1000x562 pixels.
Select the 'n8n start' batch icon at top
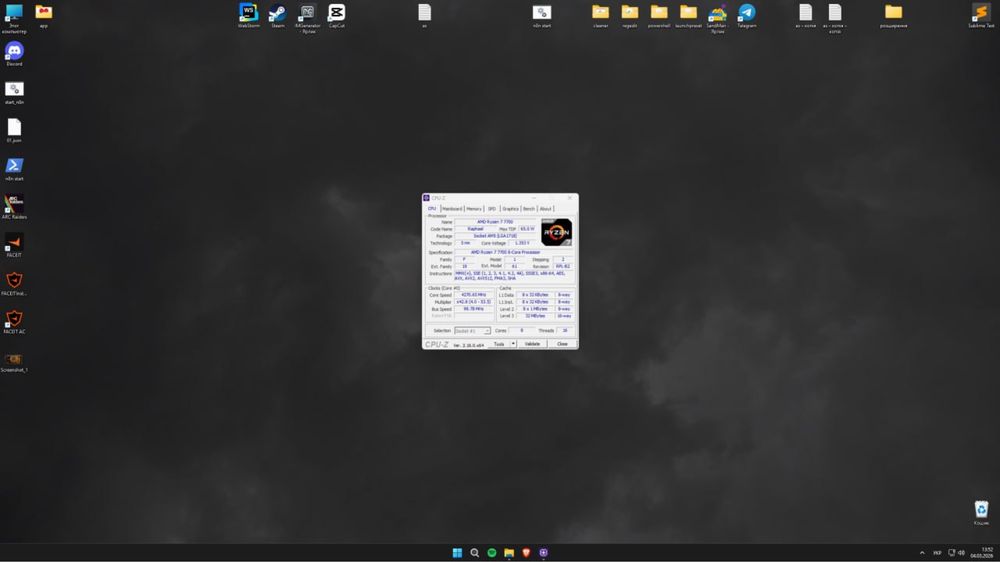tap(541, 15)
